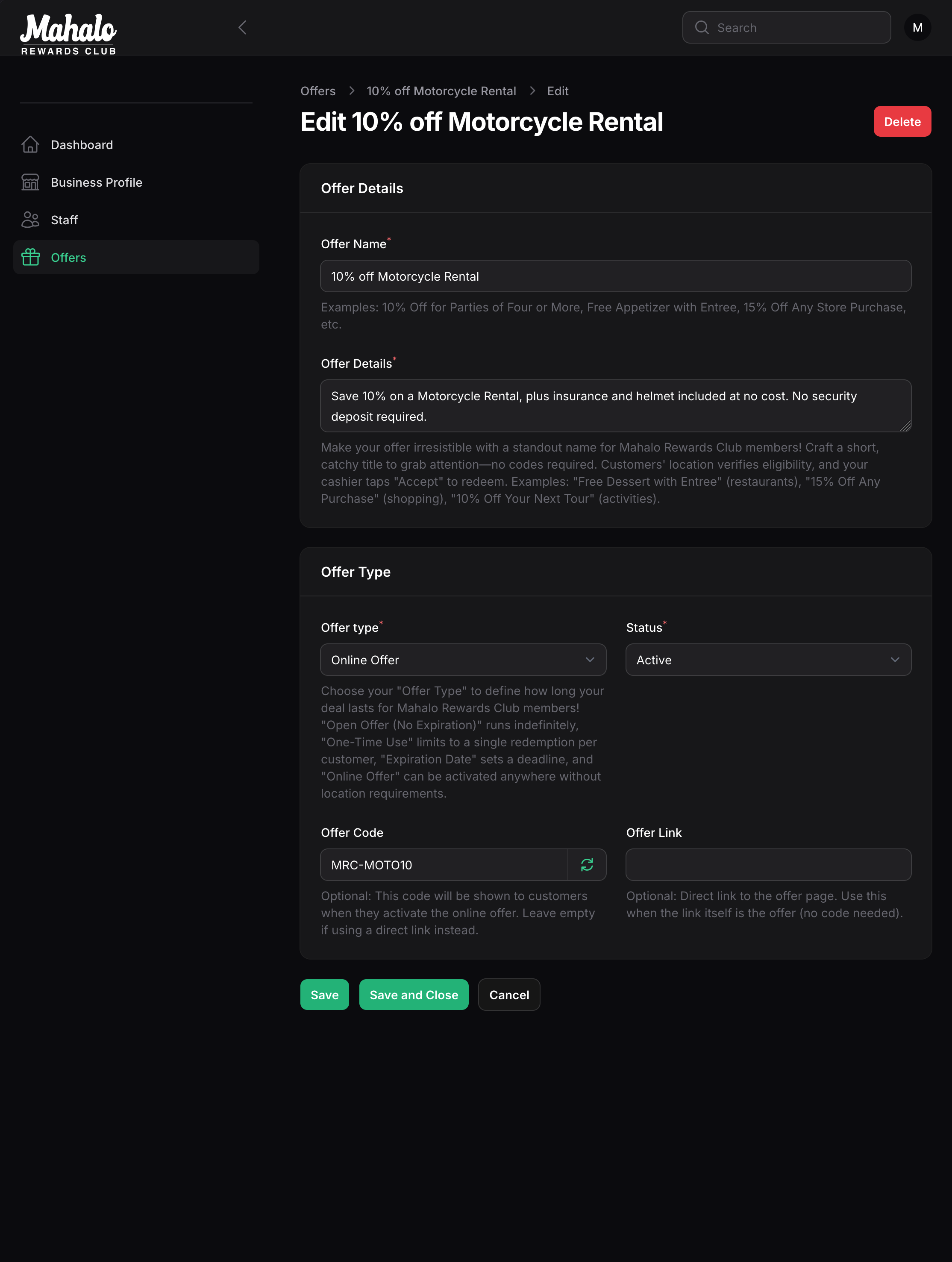This screenshot has width=952, height=1262.
Task: Click the empty Offer Link field
Action: [768, 864]
